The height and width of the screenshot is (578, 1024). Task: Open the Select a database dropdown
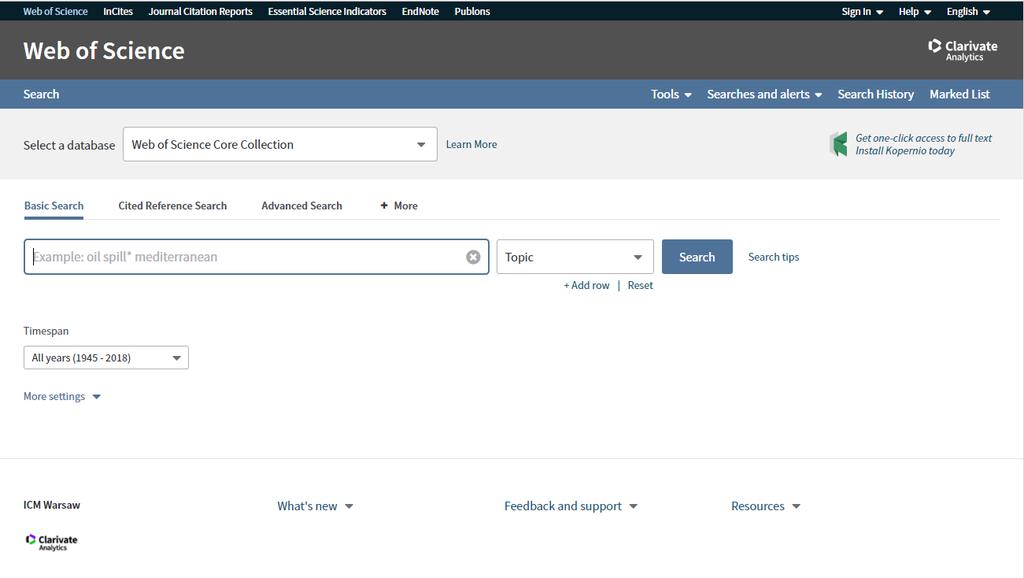[x=280, y=144]
